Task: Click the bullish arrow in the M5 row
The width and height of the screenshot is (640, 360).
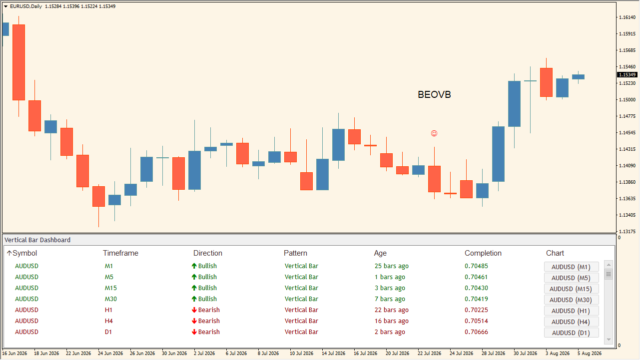Action: pos(194,277)
